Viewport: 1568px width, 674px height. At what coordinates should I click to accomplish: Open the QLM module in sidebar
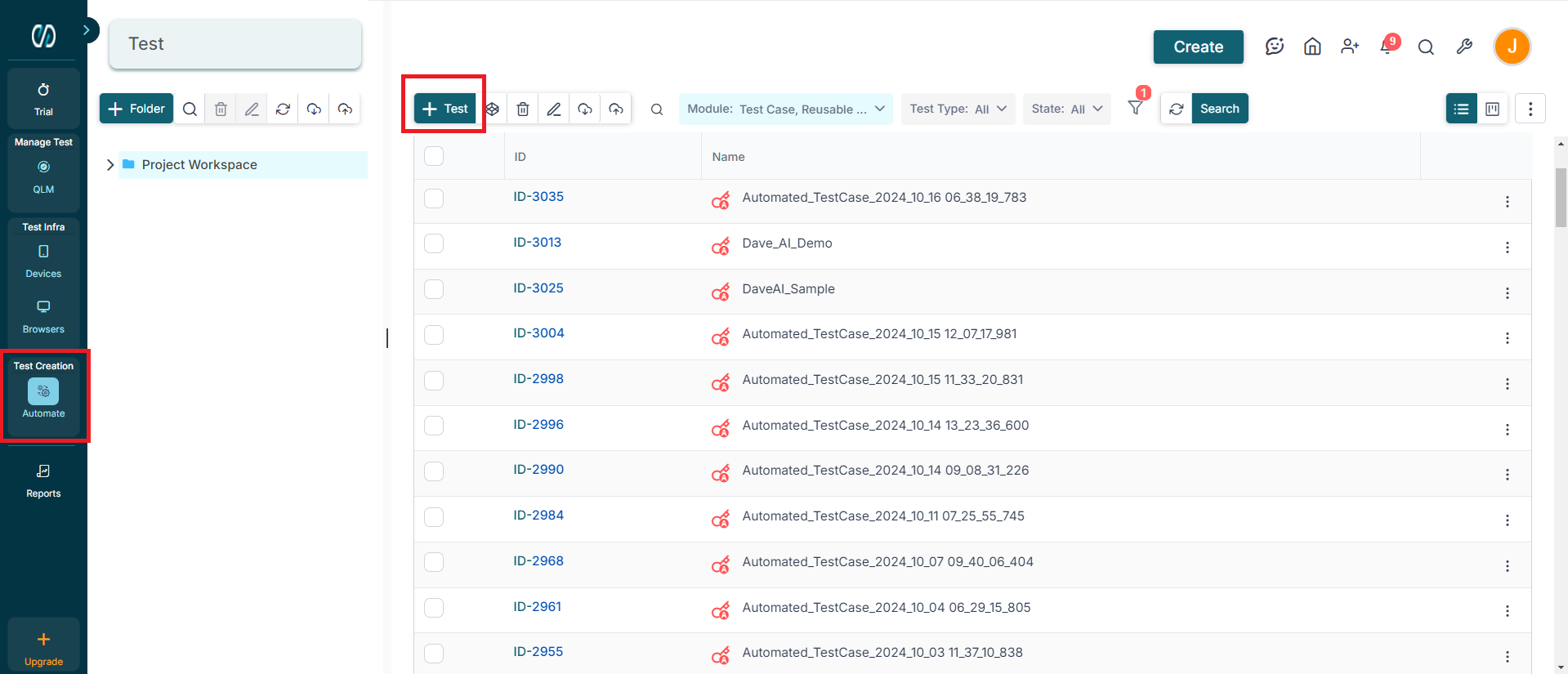(43, 176)
